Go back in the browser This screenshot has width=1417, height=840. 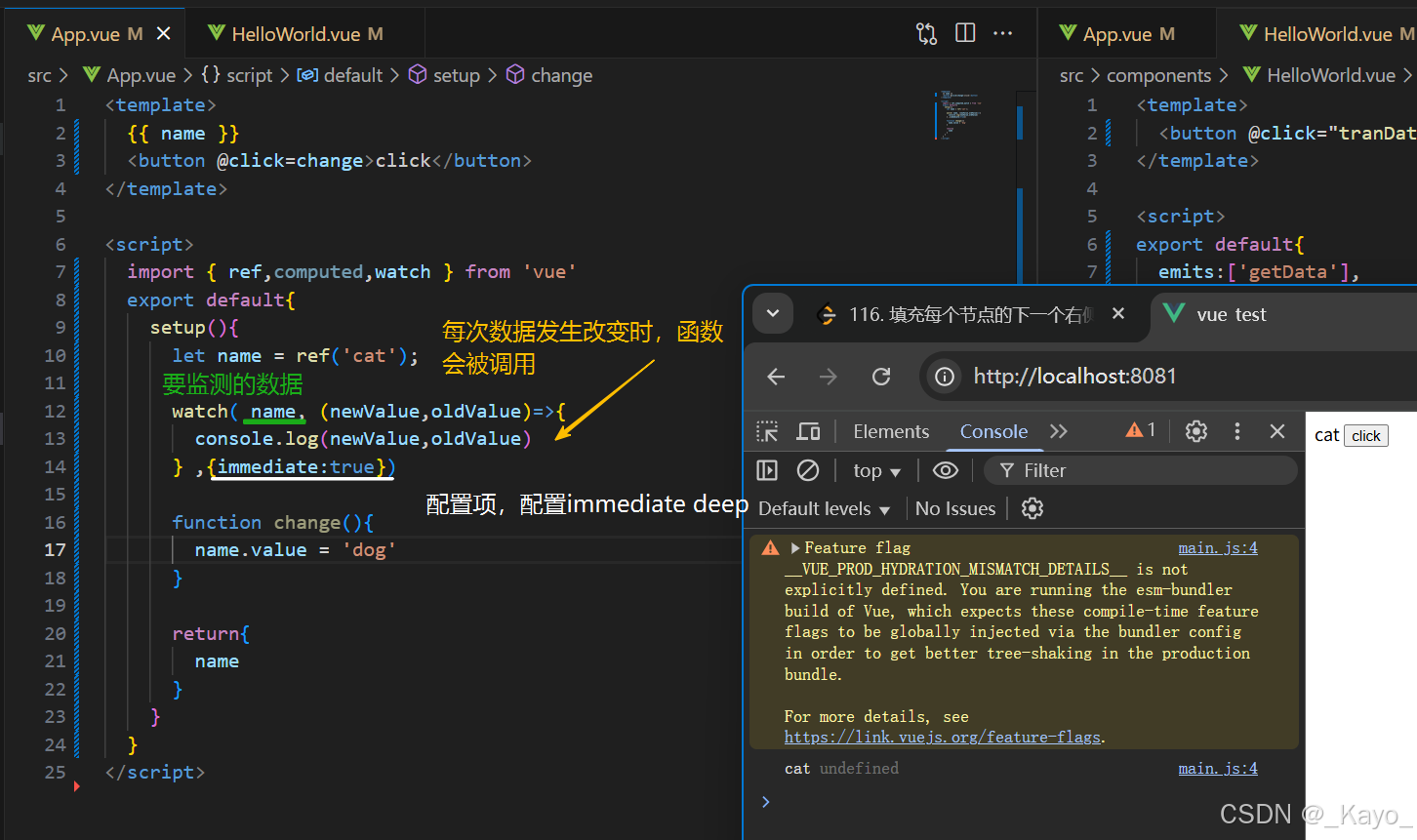[776, 377]
